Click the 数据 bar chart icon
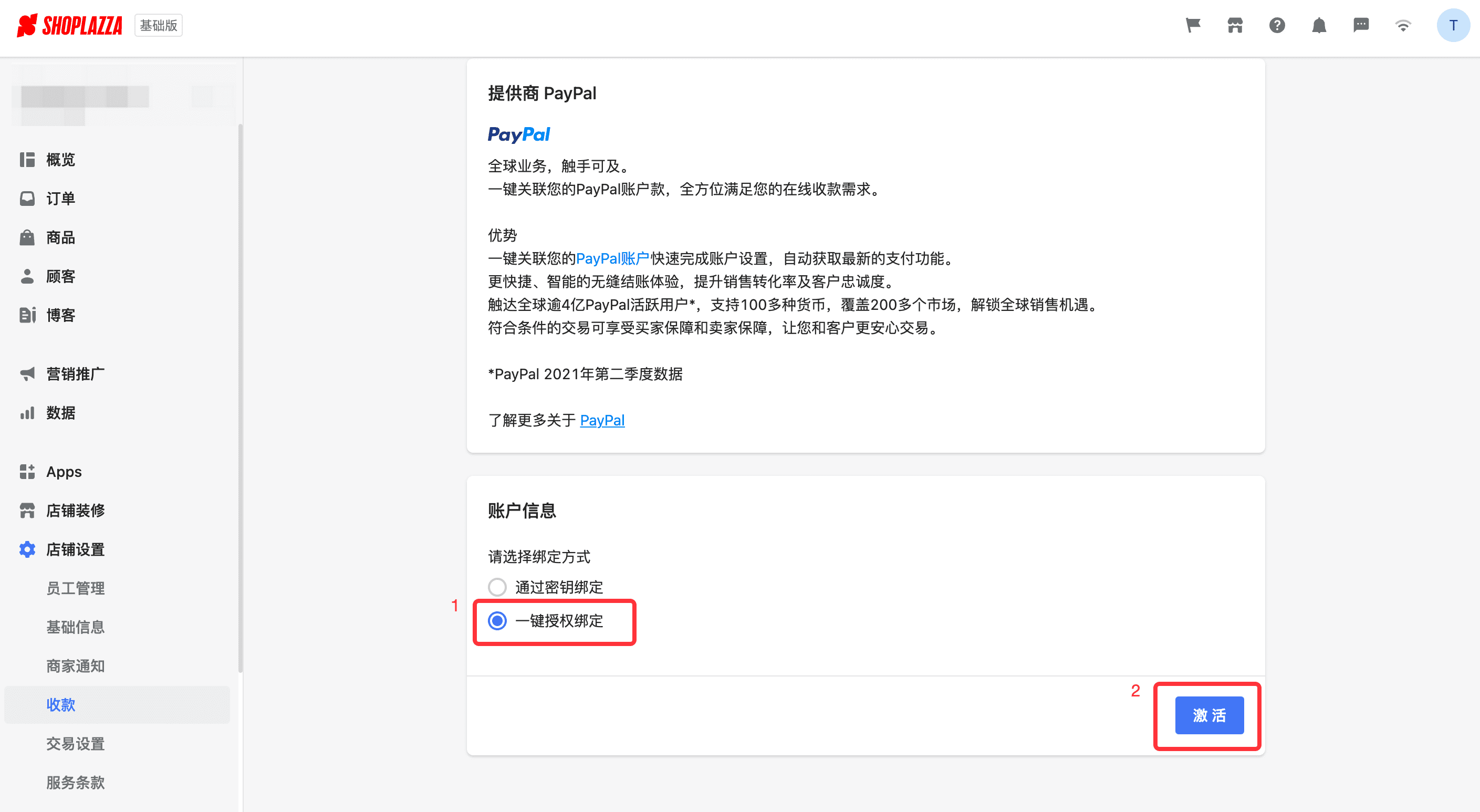The image size is (1480, 812). pos(27,413)
